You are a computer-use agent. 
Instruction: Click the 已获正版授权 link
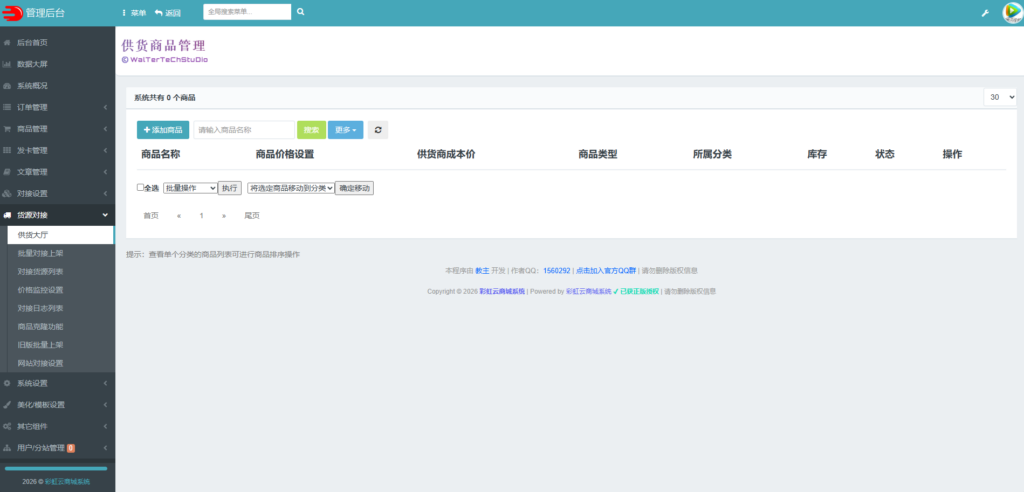point(639,291)
